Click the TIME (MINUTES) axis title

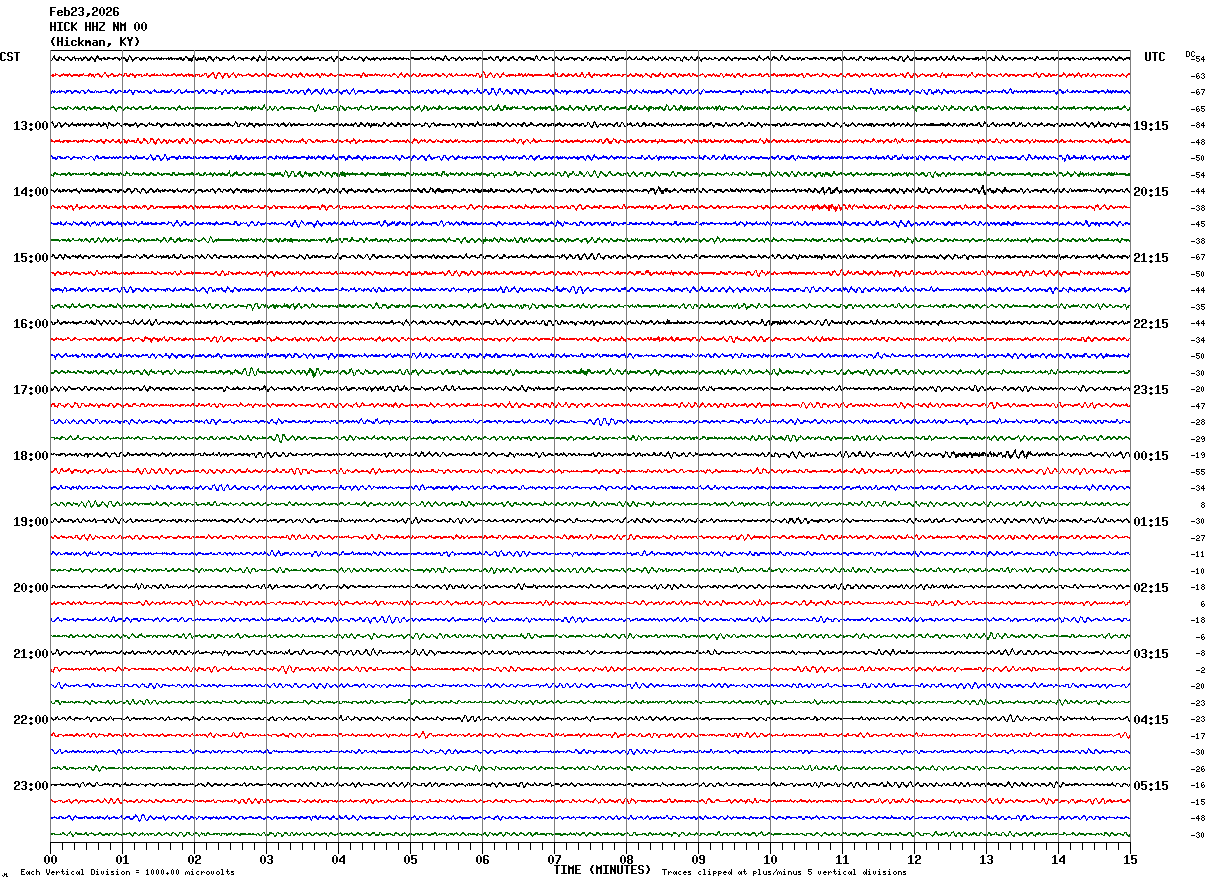click(x=602, y=870)
